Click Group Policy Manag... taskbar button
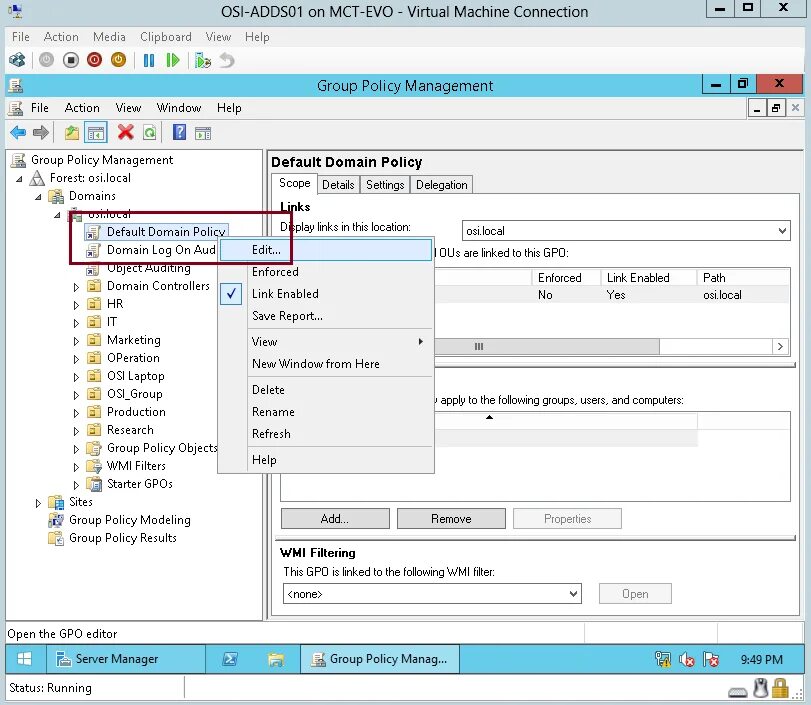This screenshot has height=705, width=811. 380,658
